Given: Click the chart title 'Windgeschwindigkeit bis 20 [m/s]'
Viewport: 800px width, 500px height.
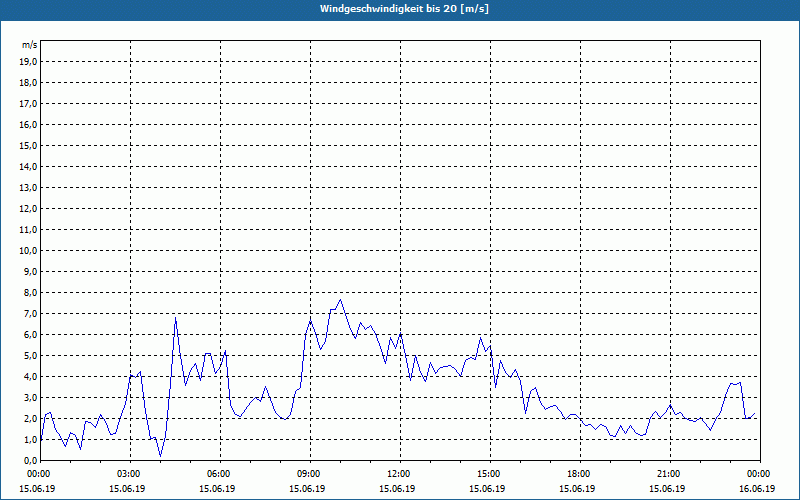Looking at the screenshot, I should point(404,9).
